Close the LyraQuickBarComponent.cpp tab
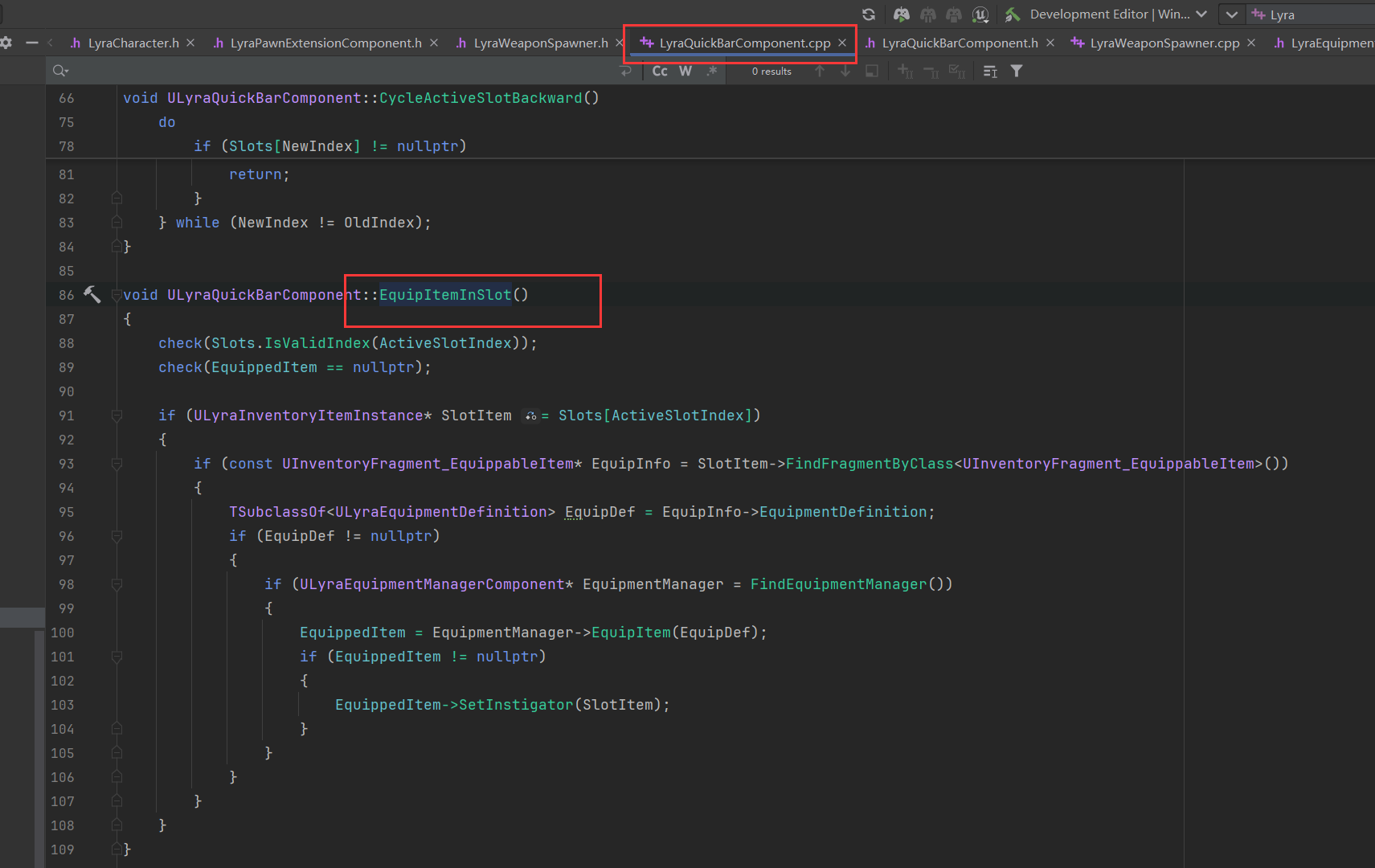 (x=842, y=43)
